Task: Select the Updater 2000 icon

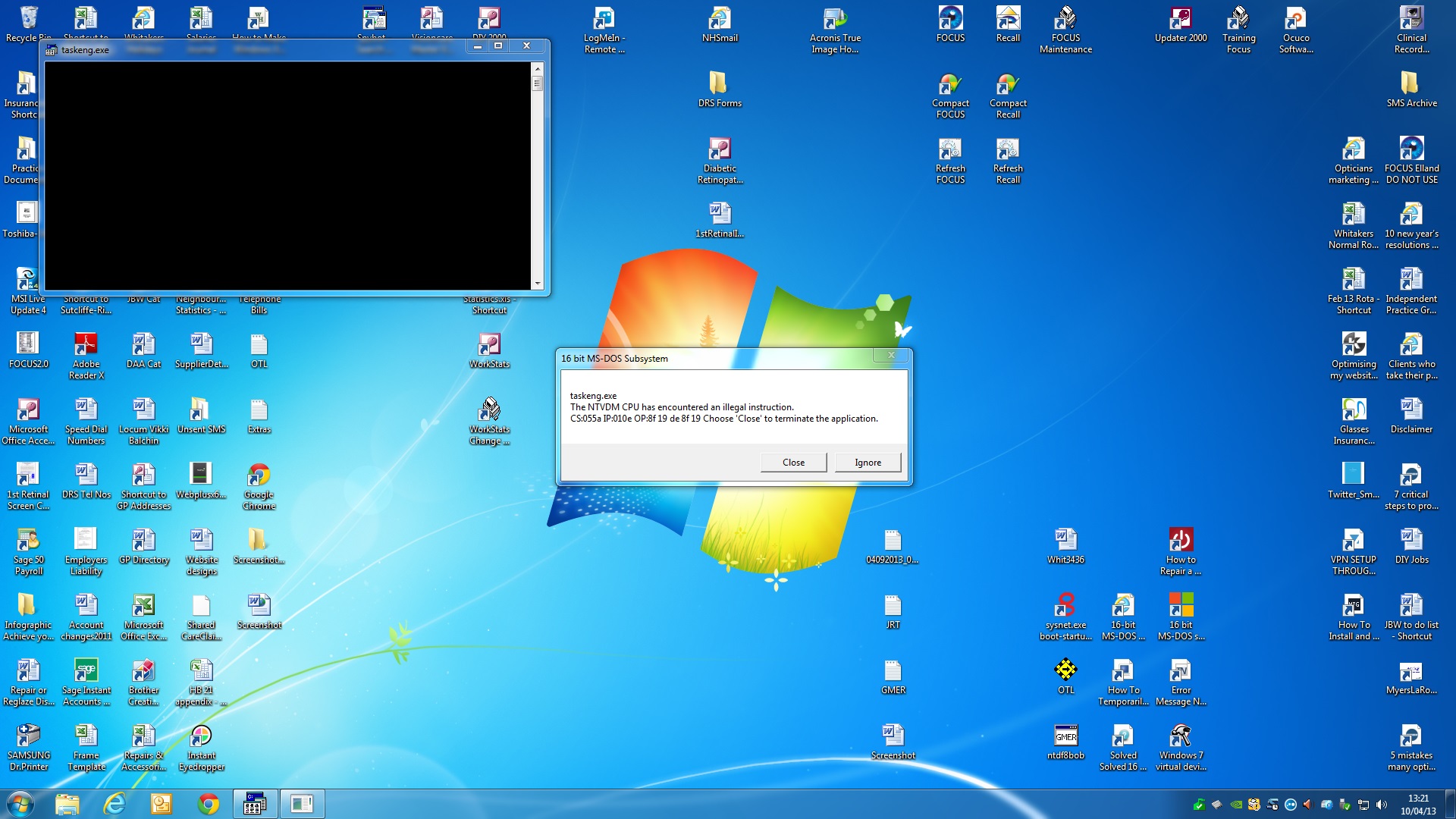Action: click(x=1181, y=25)
